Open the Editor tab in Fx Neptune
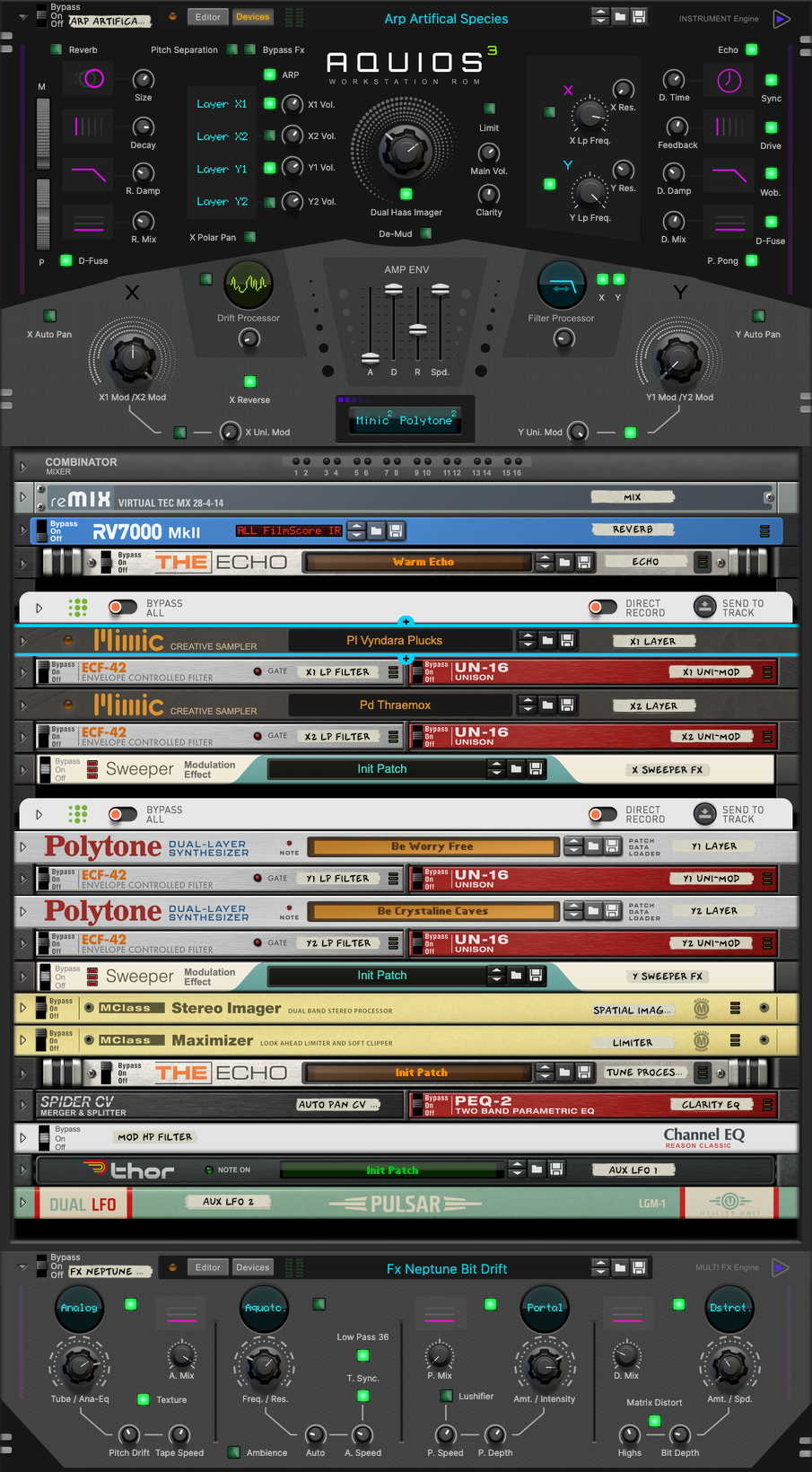This screenshot has width=812, height=1472. (x=208, y=1267)
